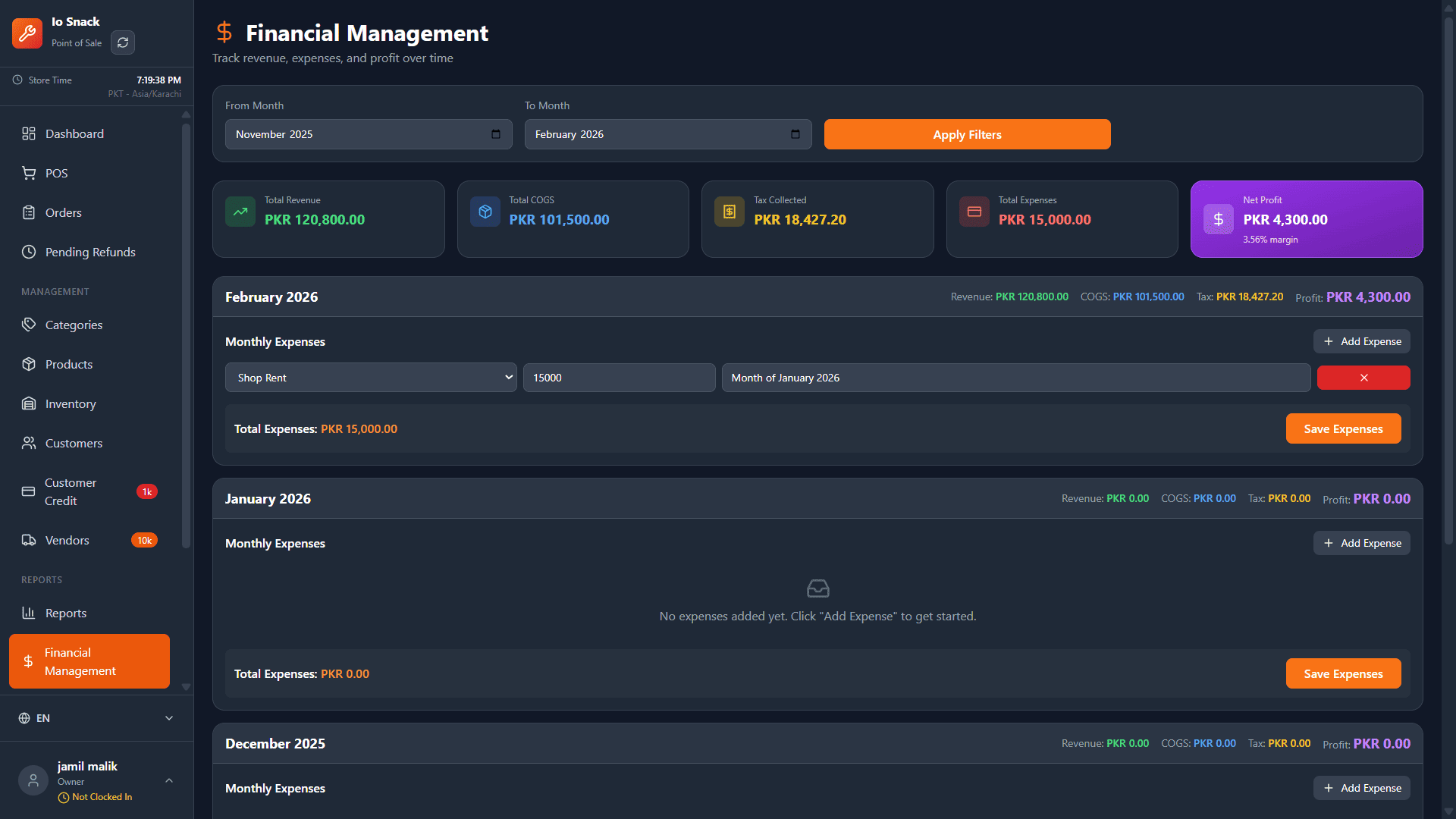Open Inventory from its sidebar icon
1456x819 pixels.
tap(29, 403)
